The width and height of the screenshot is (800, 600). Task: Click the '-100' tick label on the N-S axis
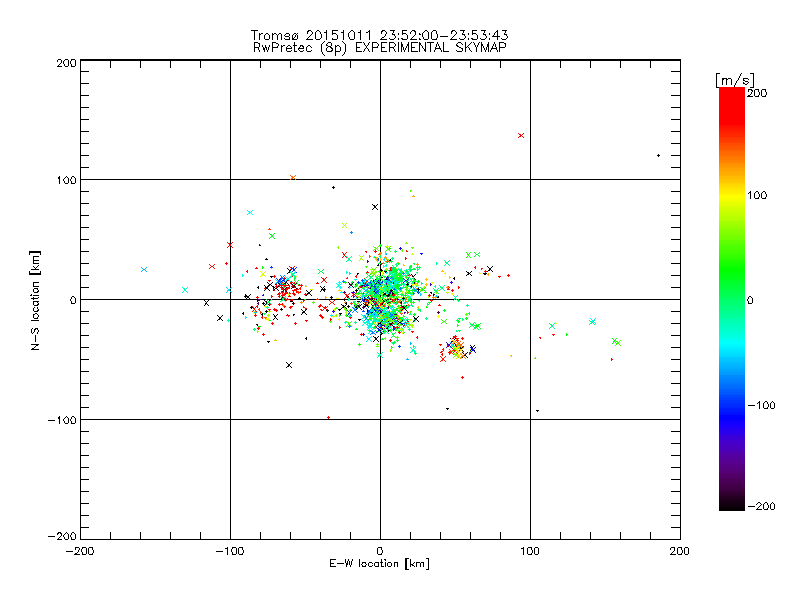[62, 420]
